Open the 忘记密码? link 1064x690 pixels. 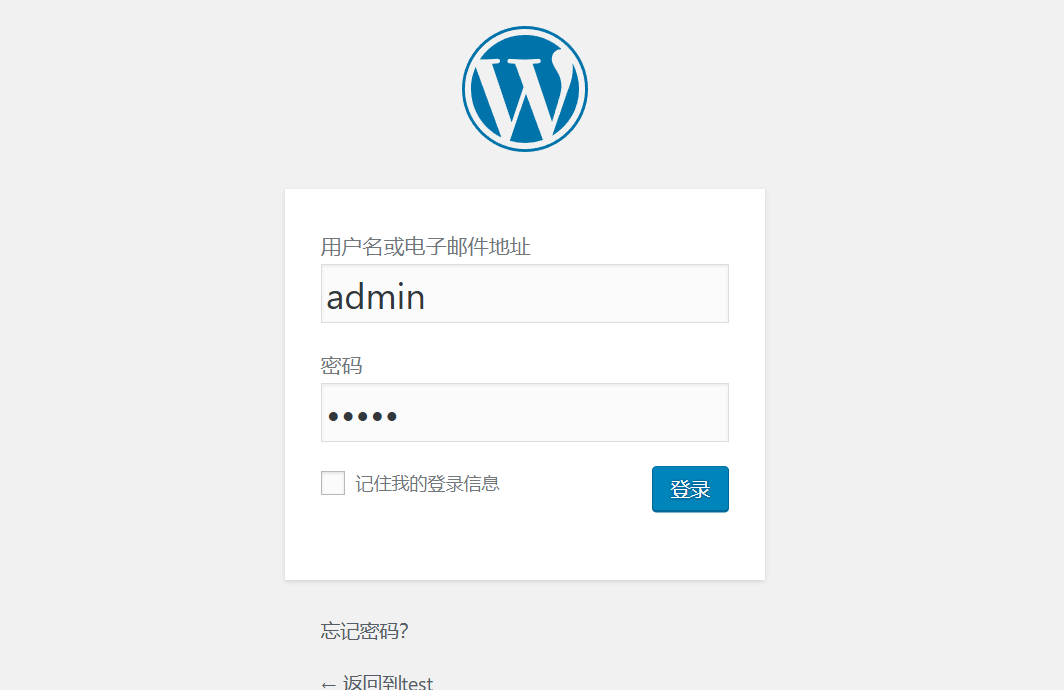(364, 631)
